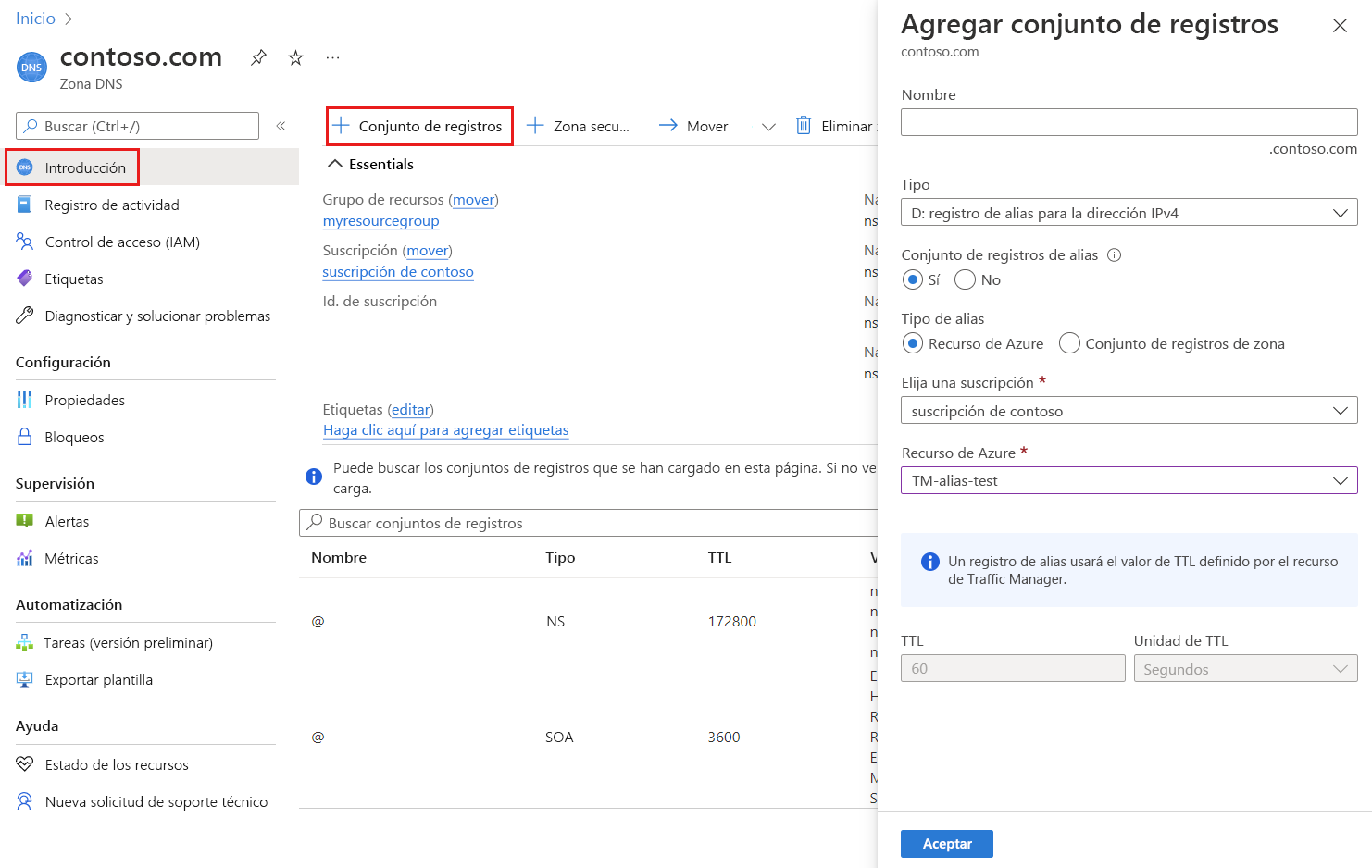Pin contoso.com zone to dashboard

pyautogui.click(x=258, y=57)
